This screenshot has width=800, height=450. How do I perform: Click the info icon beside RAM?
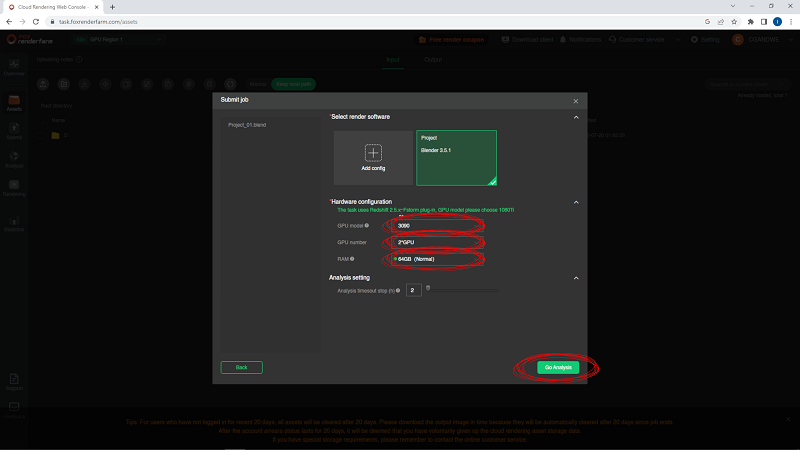[352, 259]
